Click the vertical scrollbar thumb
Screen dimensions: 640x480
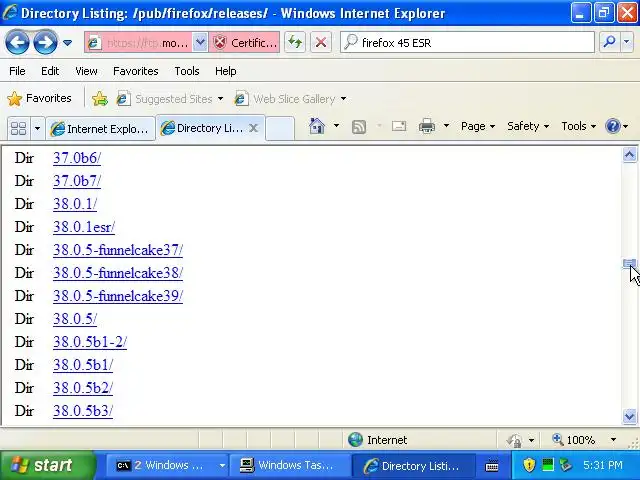point(629,264)
